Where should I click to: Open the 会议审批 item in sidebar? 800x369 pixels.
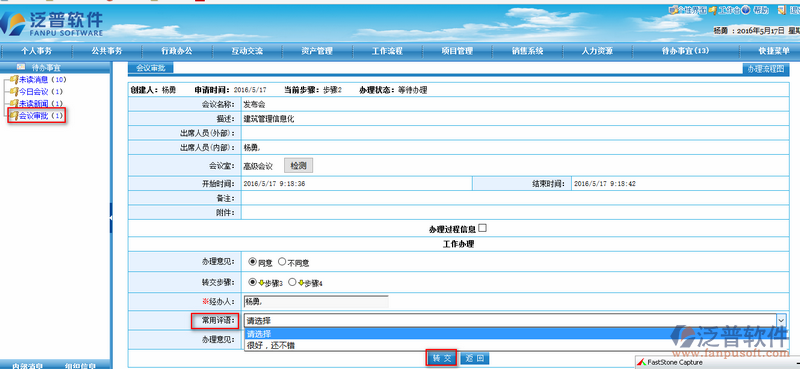(x=37, y=116)
